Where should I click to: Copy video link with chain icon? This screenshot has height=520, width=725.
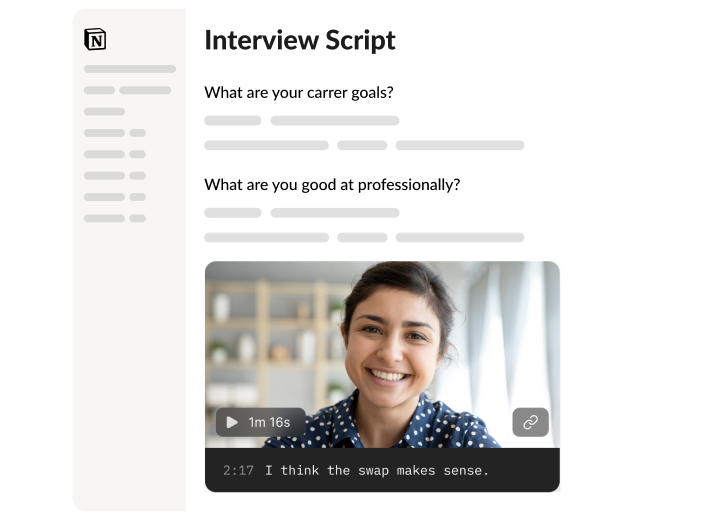[530, 422]
